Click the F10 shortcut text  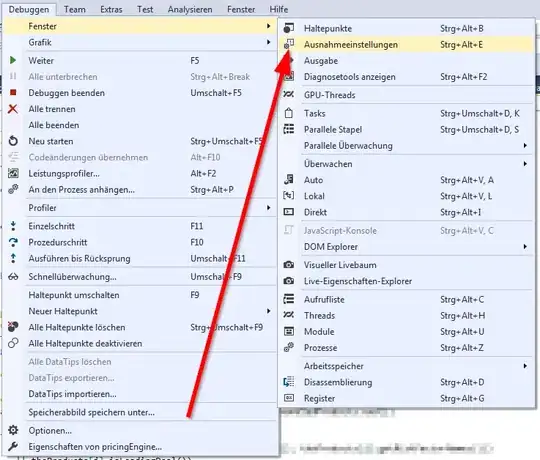[x=197, y=242]
